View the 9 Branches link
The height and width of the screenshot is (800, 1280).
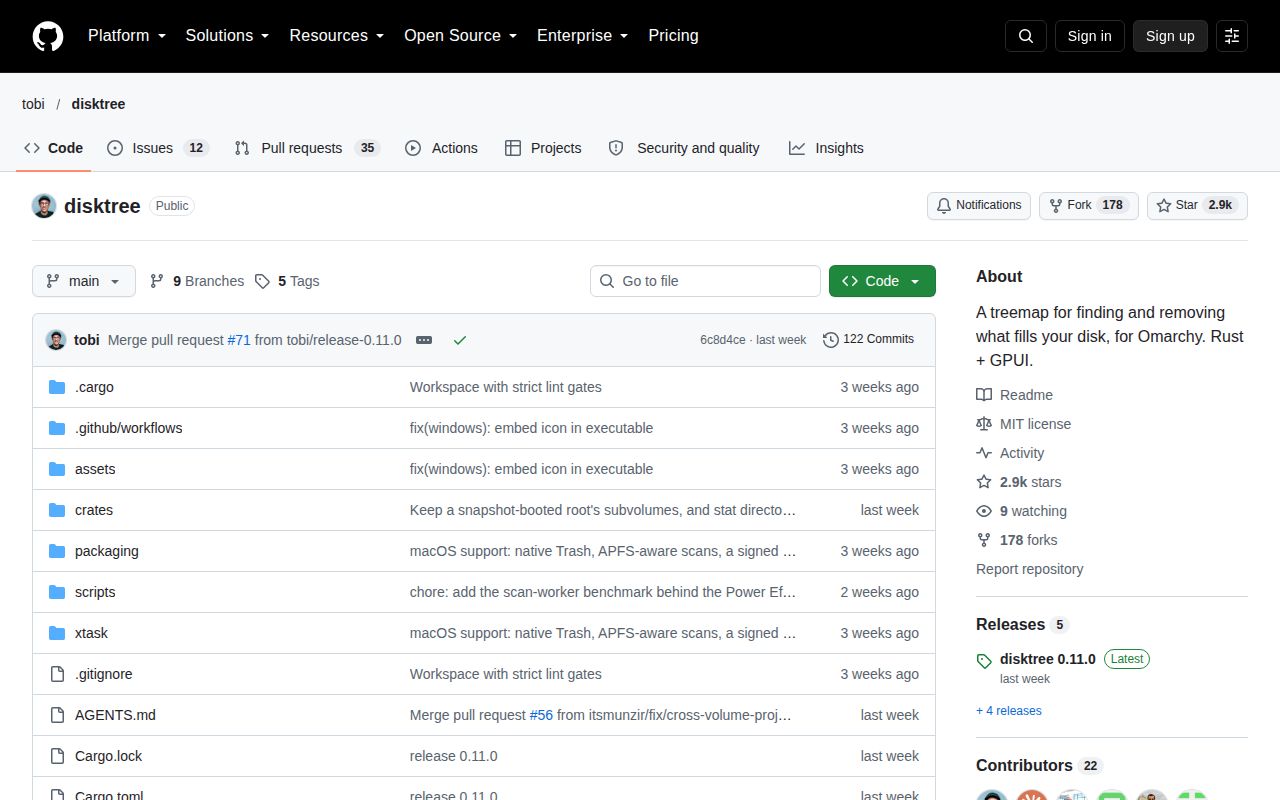pyautogui.click(x=197, y=281)
